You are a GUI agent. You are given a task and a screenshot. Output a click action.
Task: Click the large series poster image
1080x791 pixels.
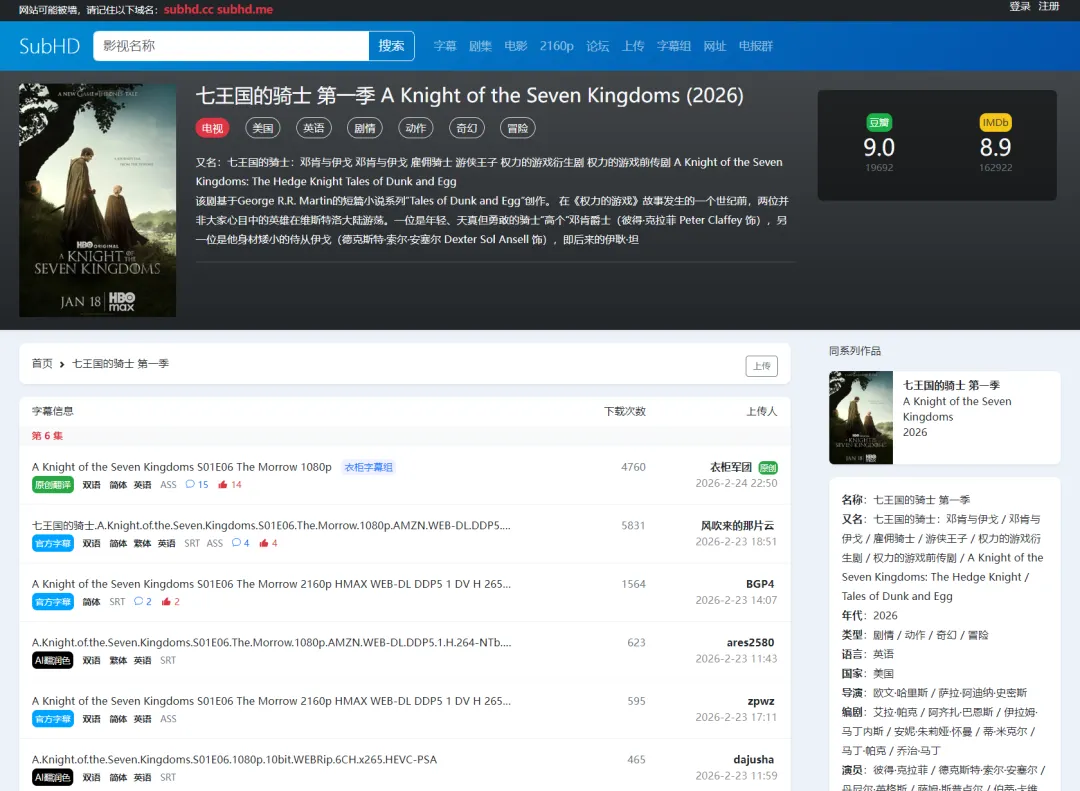tap(98, 201)
